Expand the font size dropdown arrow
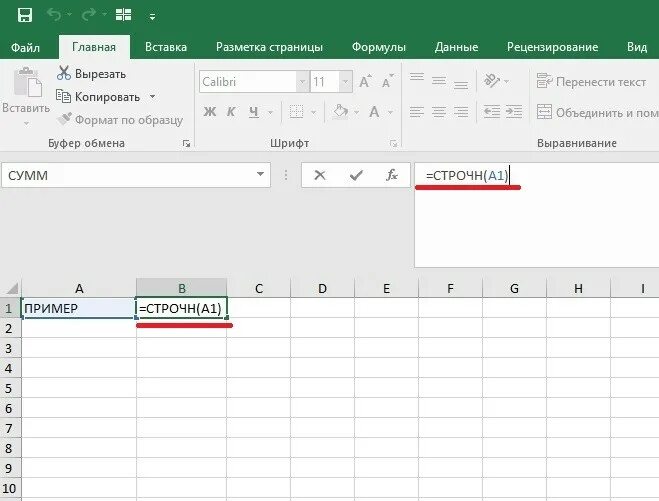This screenshot has width=659, height=501. 345,82
